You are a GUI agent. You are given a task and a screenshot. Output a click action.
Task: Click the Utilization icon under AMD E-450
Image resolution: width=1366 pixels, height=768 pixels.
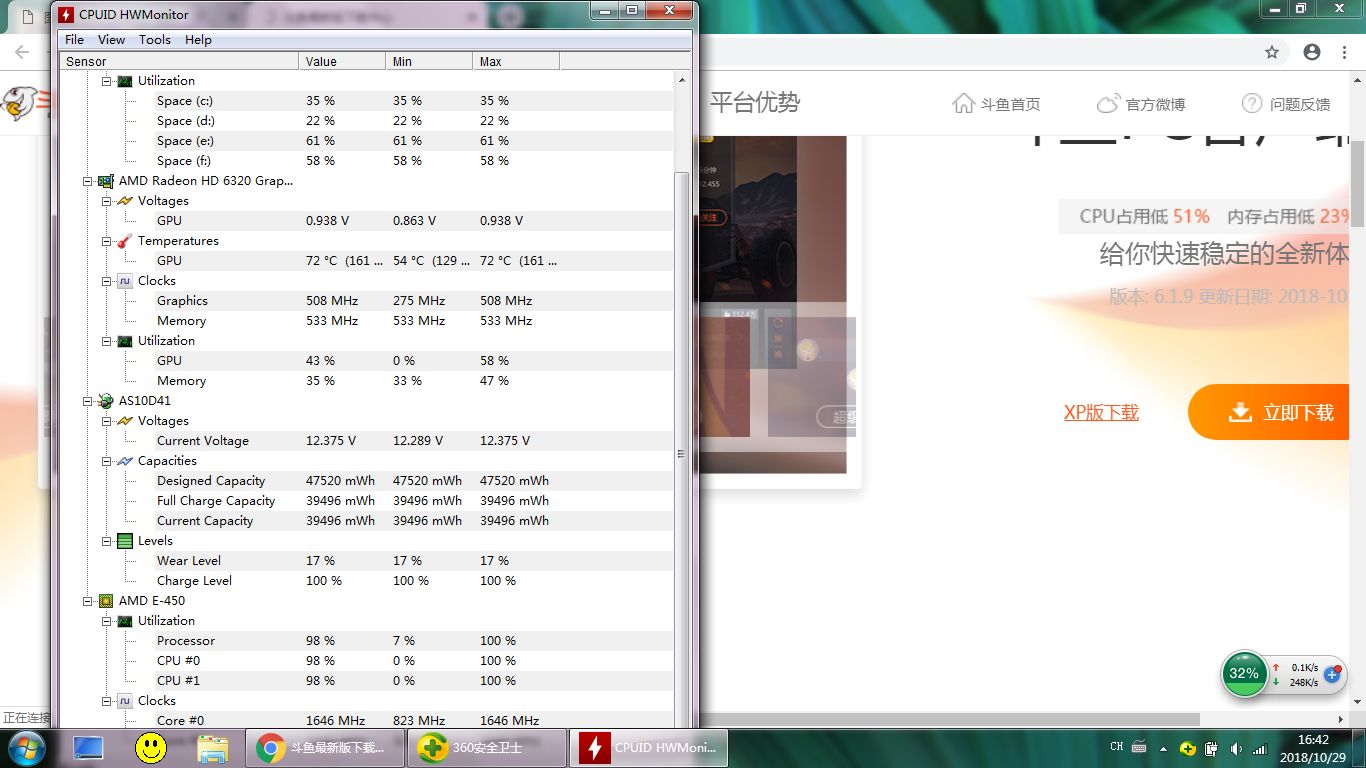[x=125, y=621]
